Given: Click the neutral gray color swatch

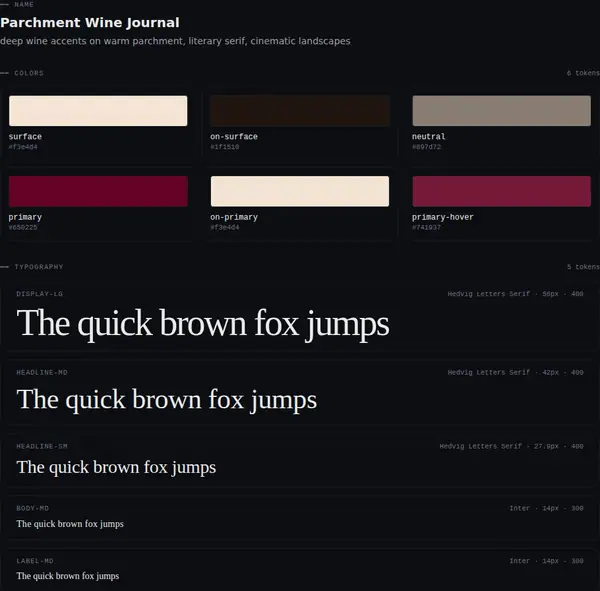Looking at the screenshot, I should 501,111.
